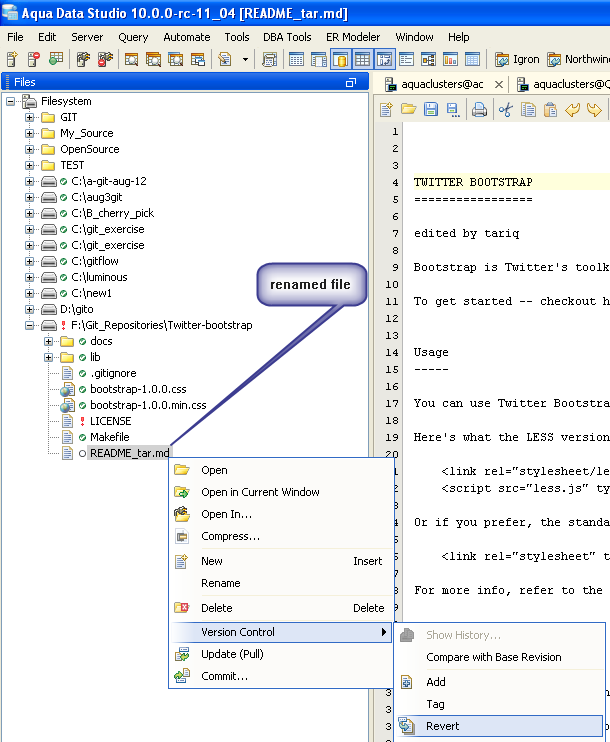Screen dimensions: 610x742
Task: Click the calculator-like icon in main toolbar
Action: click(x=269, y=60)
